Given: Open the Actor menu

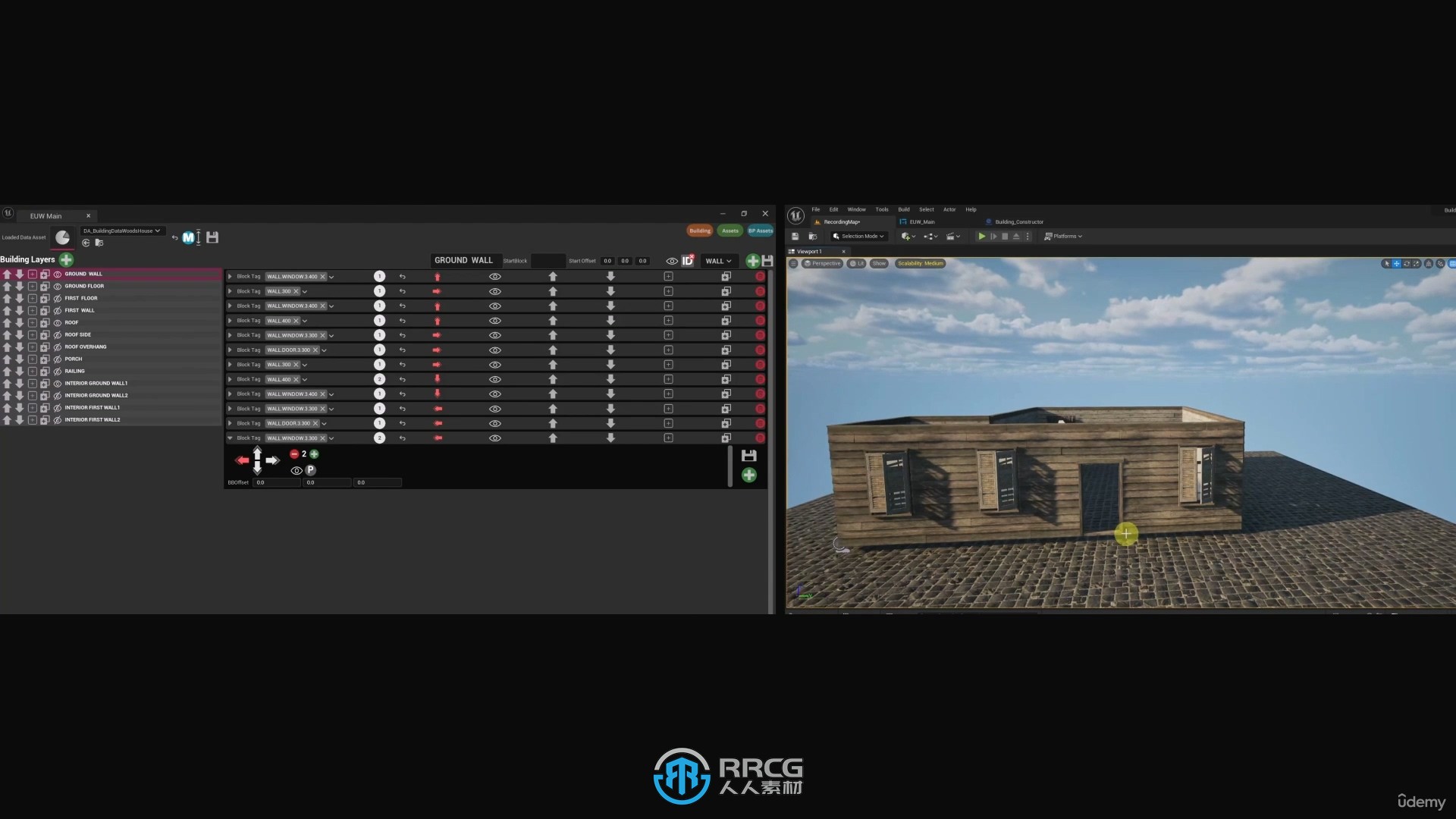Looking at the screenshot, I should [x=949, y=209].
